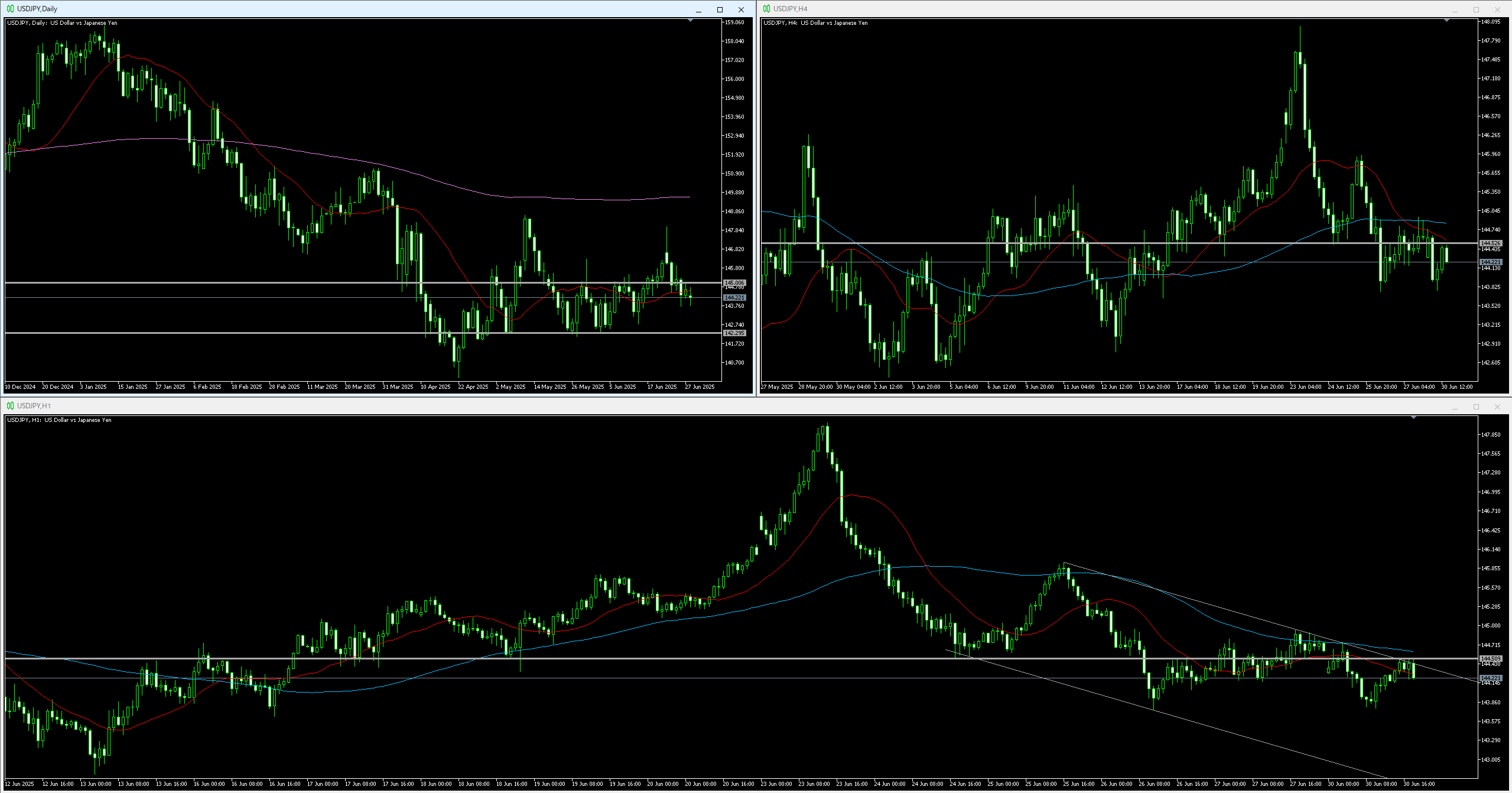Click chart shift triangle marker on Daily chart
This screenshot has width=1512, height=793.
(690, 21)
